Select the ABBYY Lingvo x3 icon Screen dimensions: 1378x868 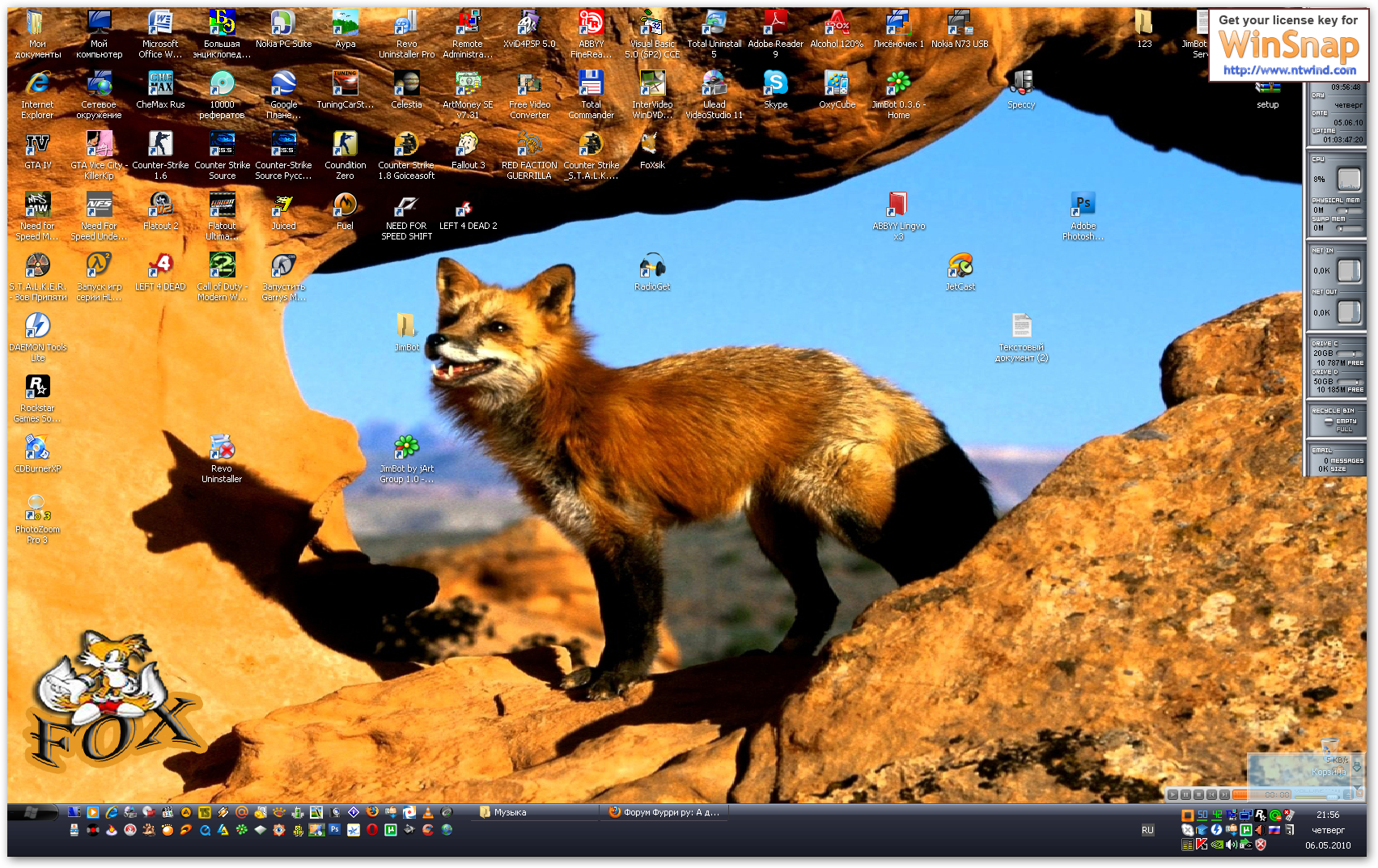(x=898, y=205)
